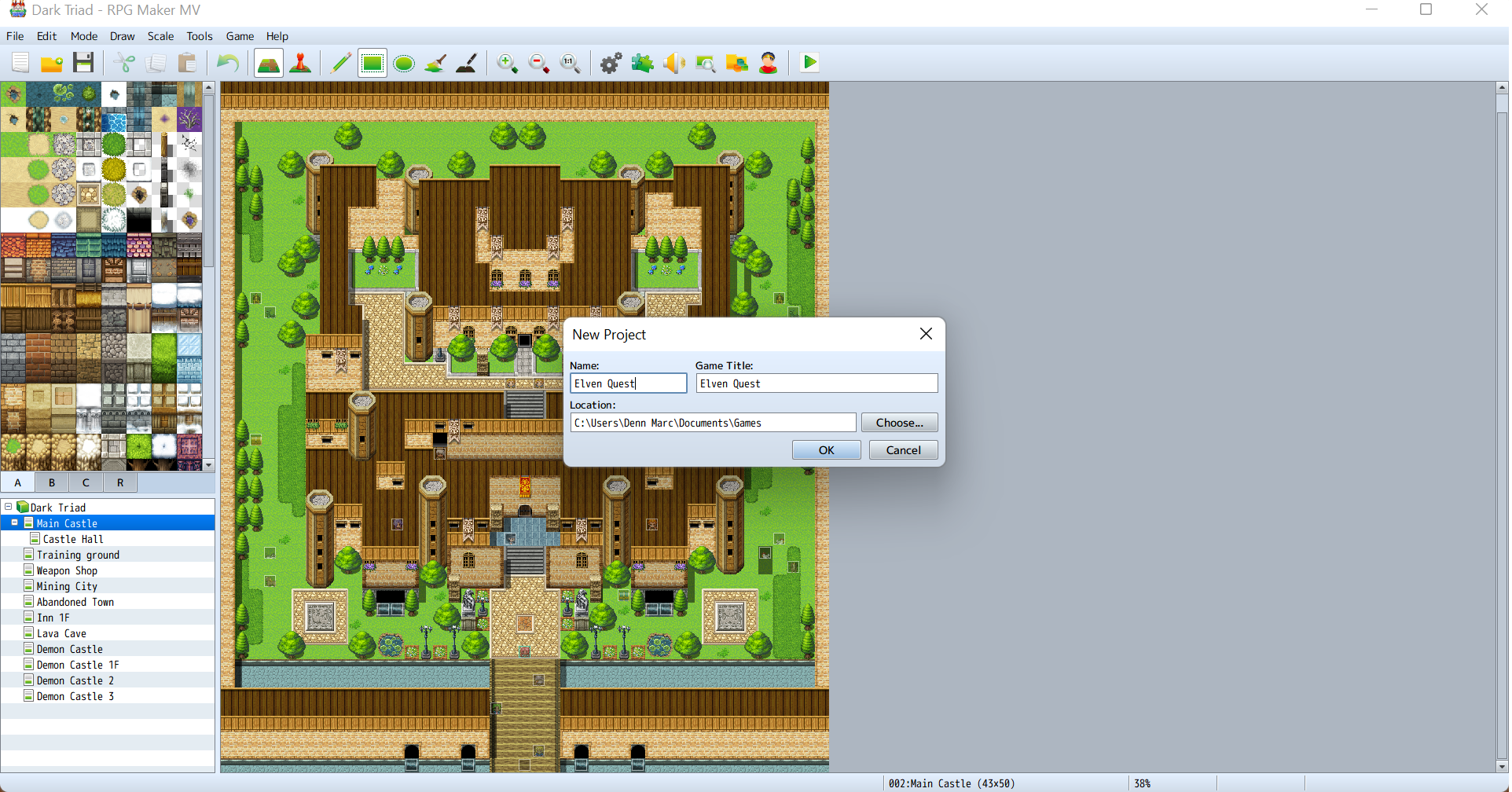The height and width of the screenshot is (792, 1512).
Task: Open the Help menu
Action: click(277, 36)
